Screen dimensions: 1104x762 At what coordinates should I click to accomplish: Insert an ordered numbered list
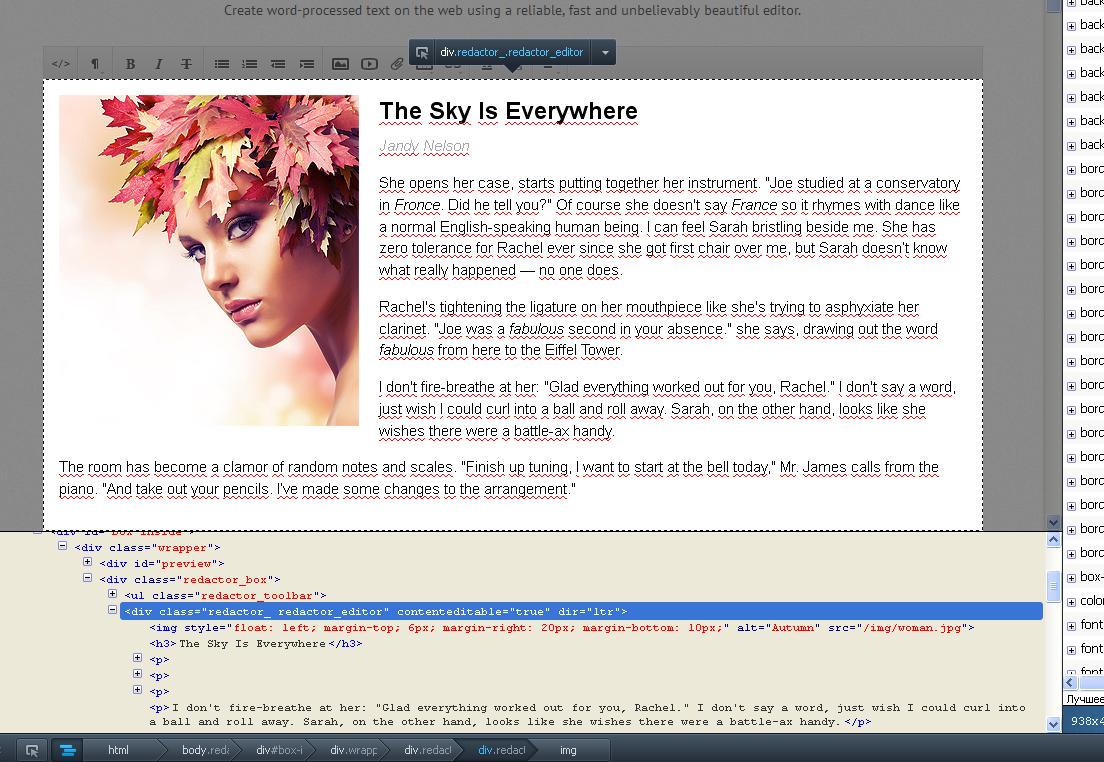click(x=250, y=64)
